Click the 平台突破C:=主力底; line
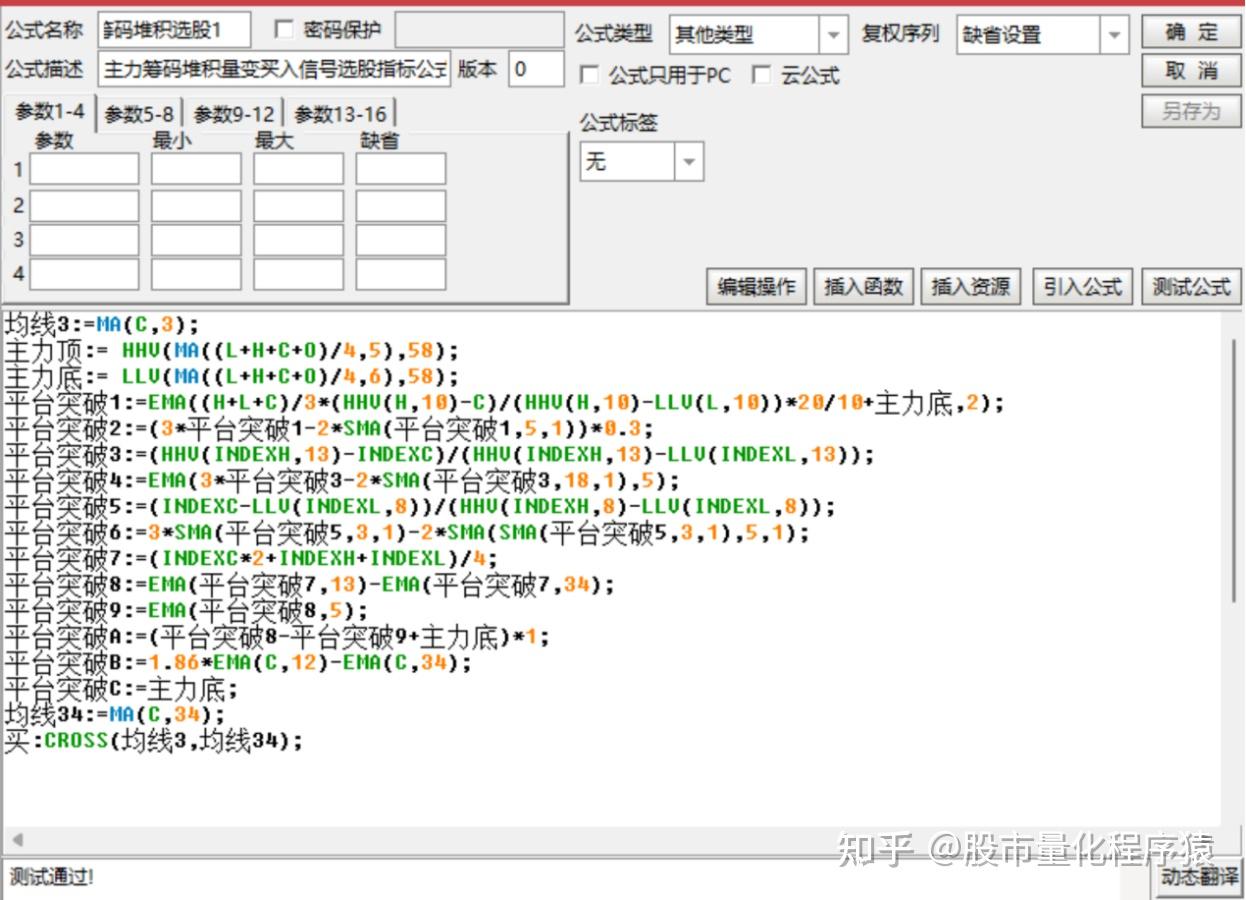This screenshot has width=1246, height=900. pyautogui.click(x=121, y=688)
